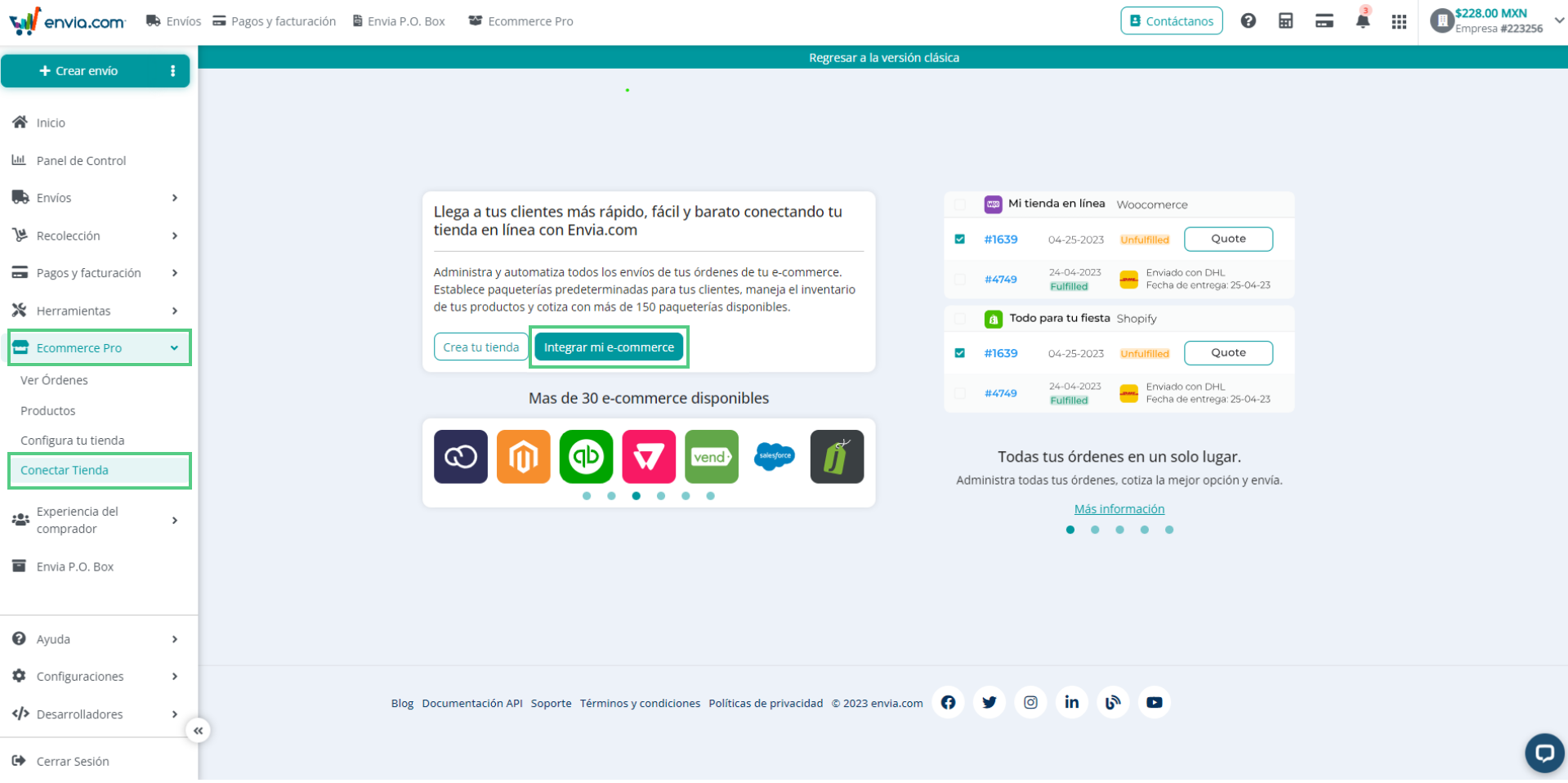Click the payment card icon in top bar
Viewport: 1568px width, 783px height.
1324,21
